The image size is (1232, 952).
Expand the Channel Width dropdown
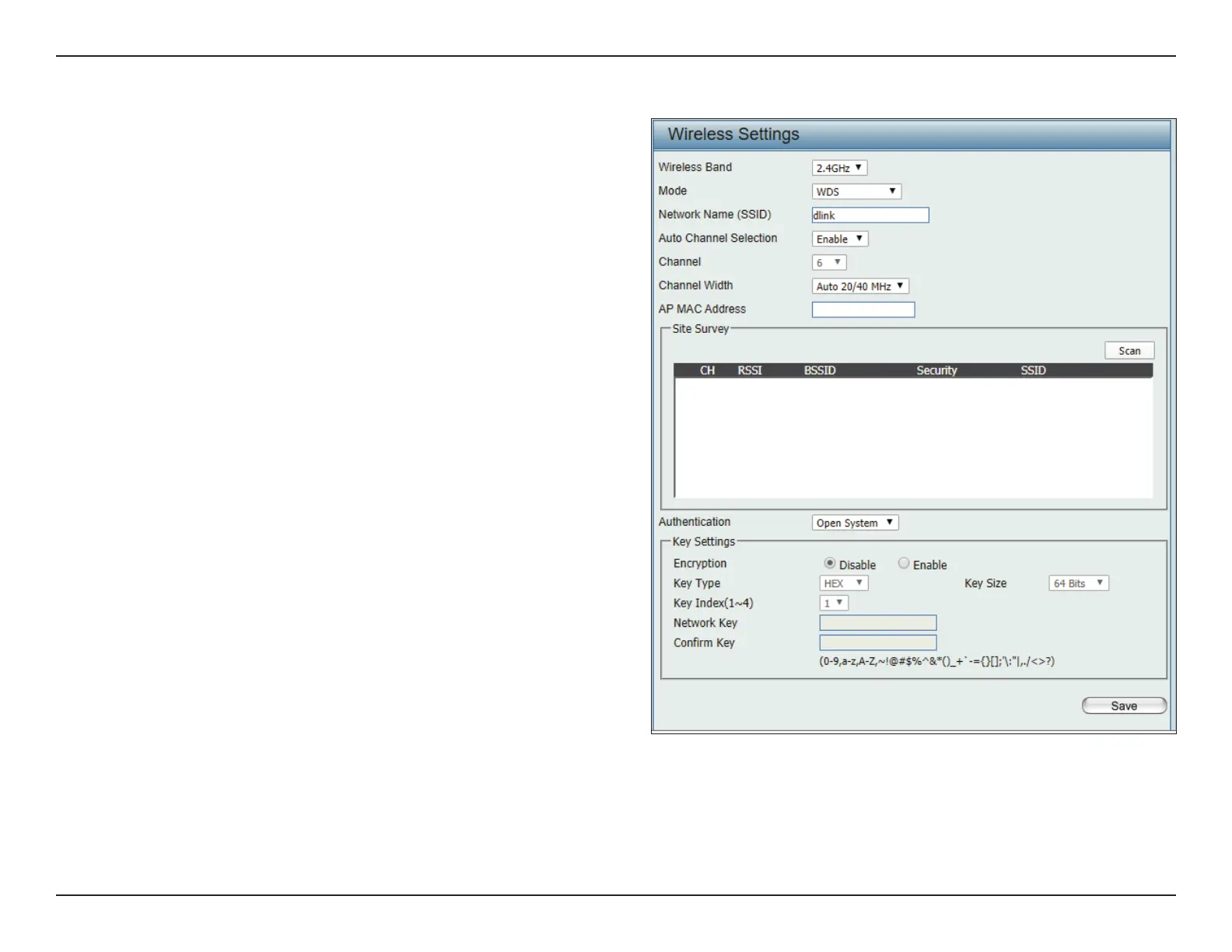tap(860, 286)
